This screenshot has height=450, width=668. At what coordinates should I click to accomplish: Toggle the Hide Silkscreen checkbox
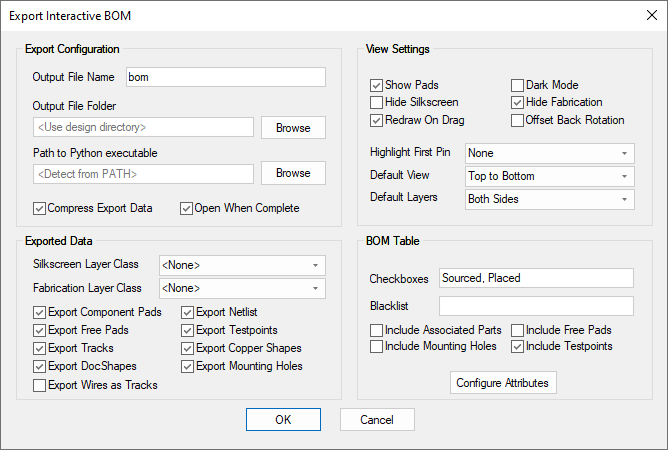pyautogui.click(x=377, y=103)
